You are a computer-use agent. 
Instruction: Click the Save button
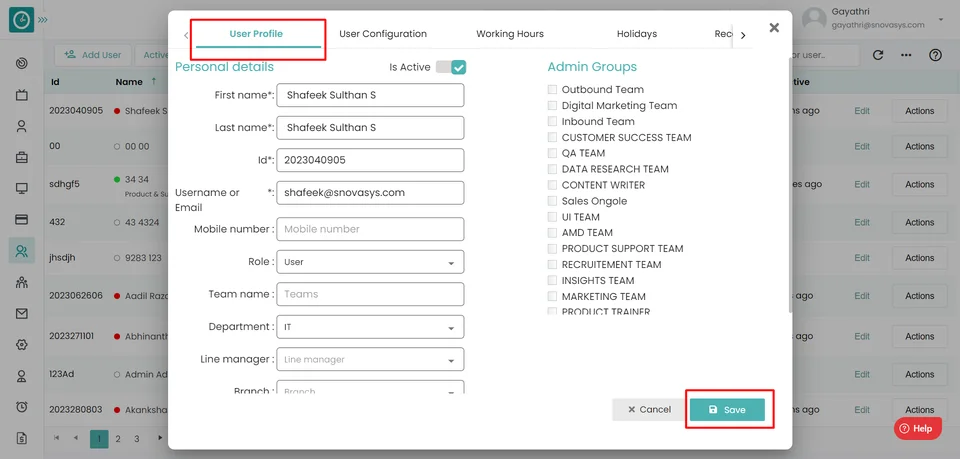point(727,410)
